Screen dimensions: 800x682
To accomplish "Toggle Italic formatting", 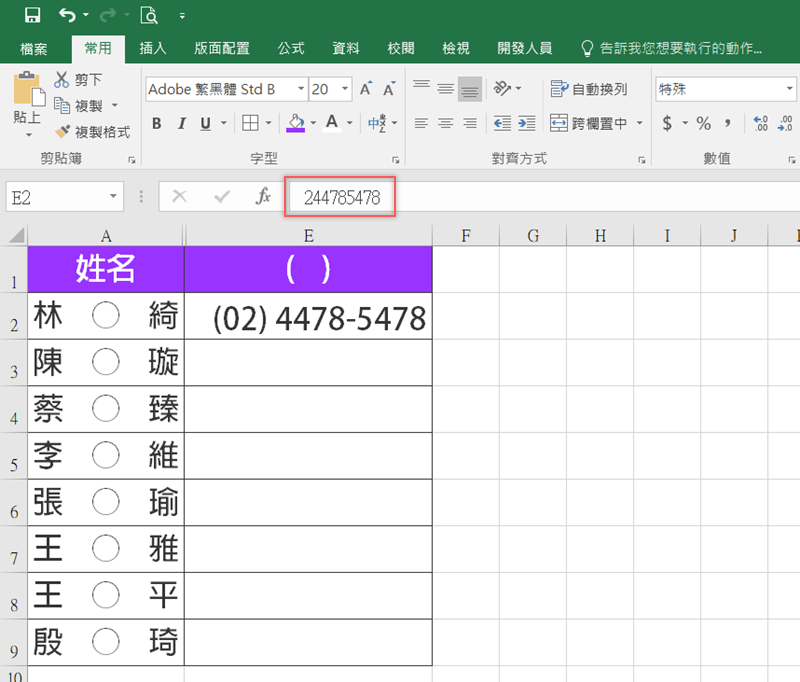I will pos(181,124).
